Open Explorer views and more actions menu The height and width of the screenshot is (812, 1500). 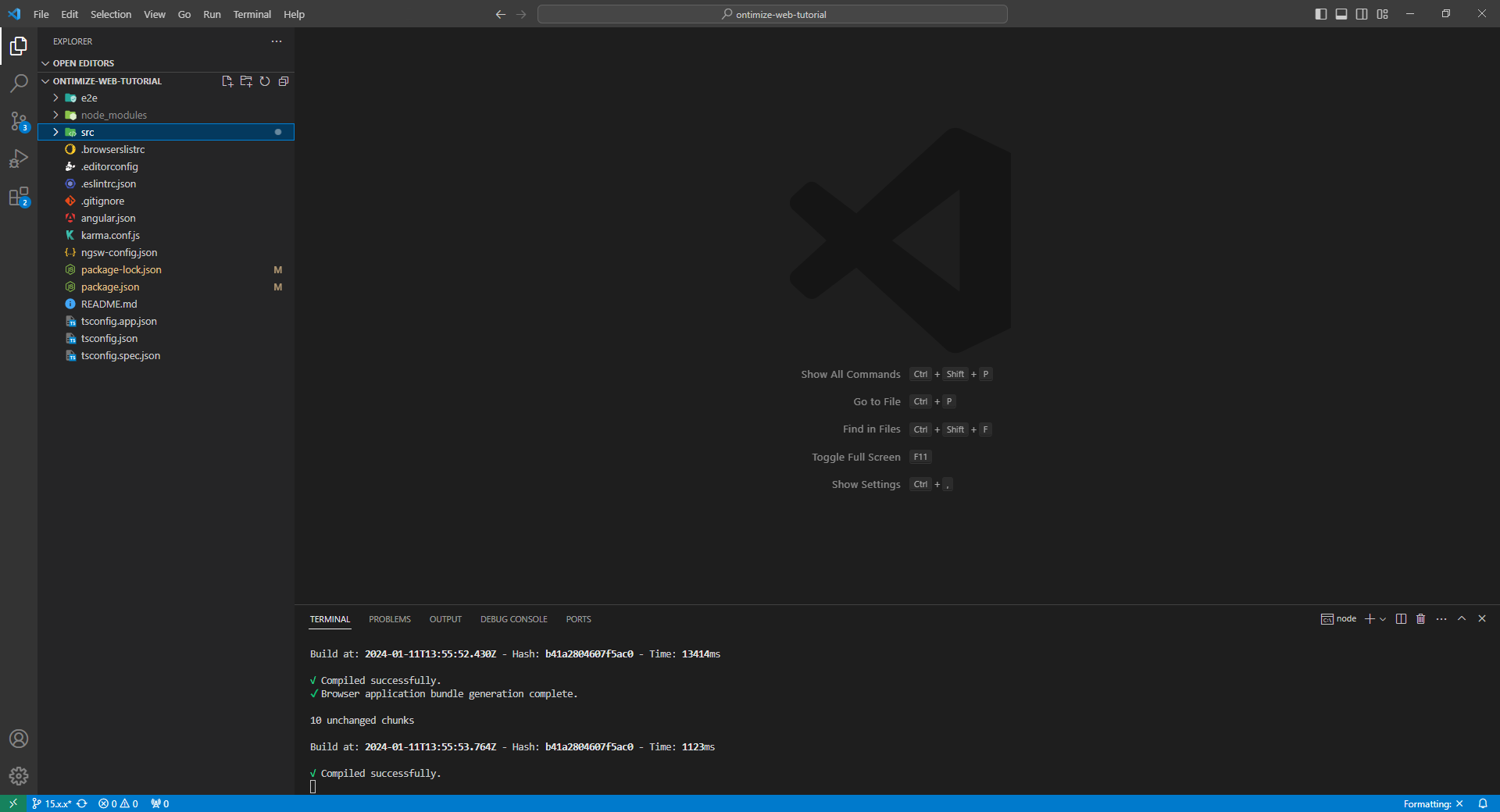tap(277, 41)
